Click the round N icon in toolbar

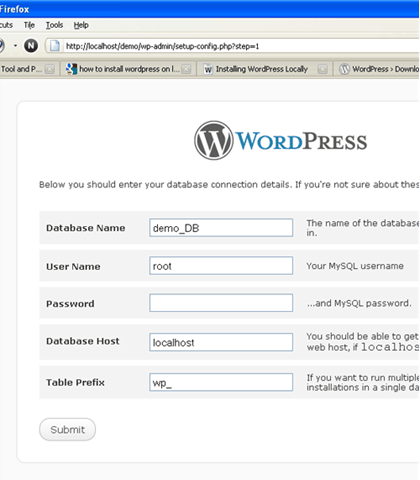point(31,45)
